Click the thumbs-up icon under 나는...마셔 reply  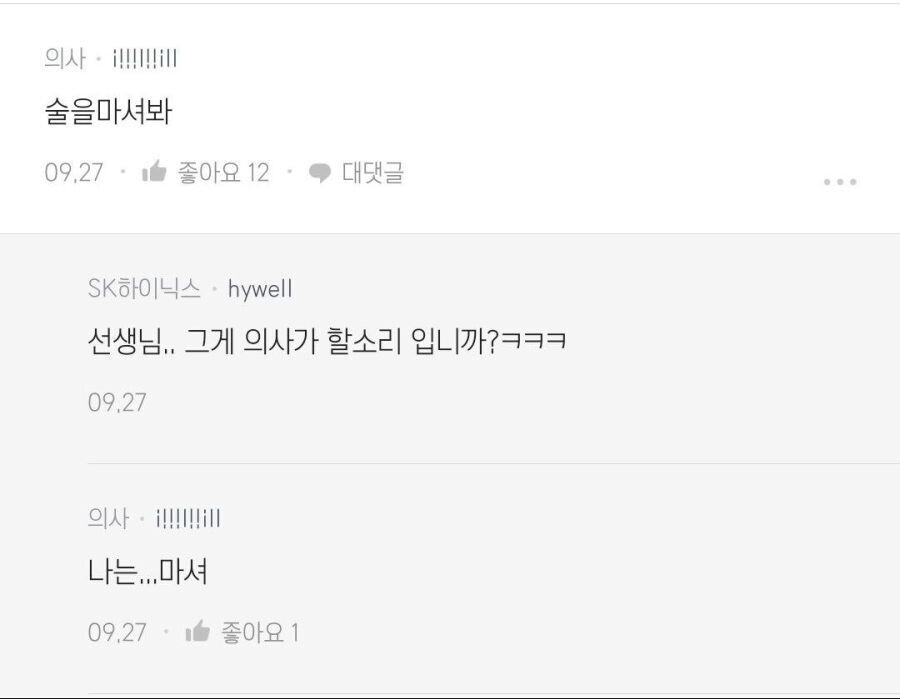197,631
